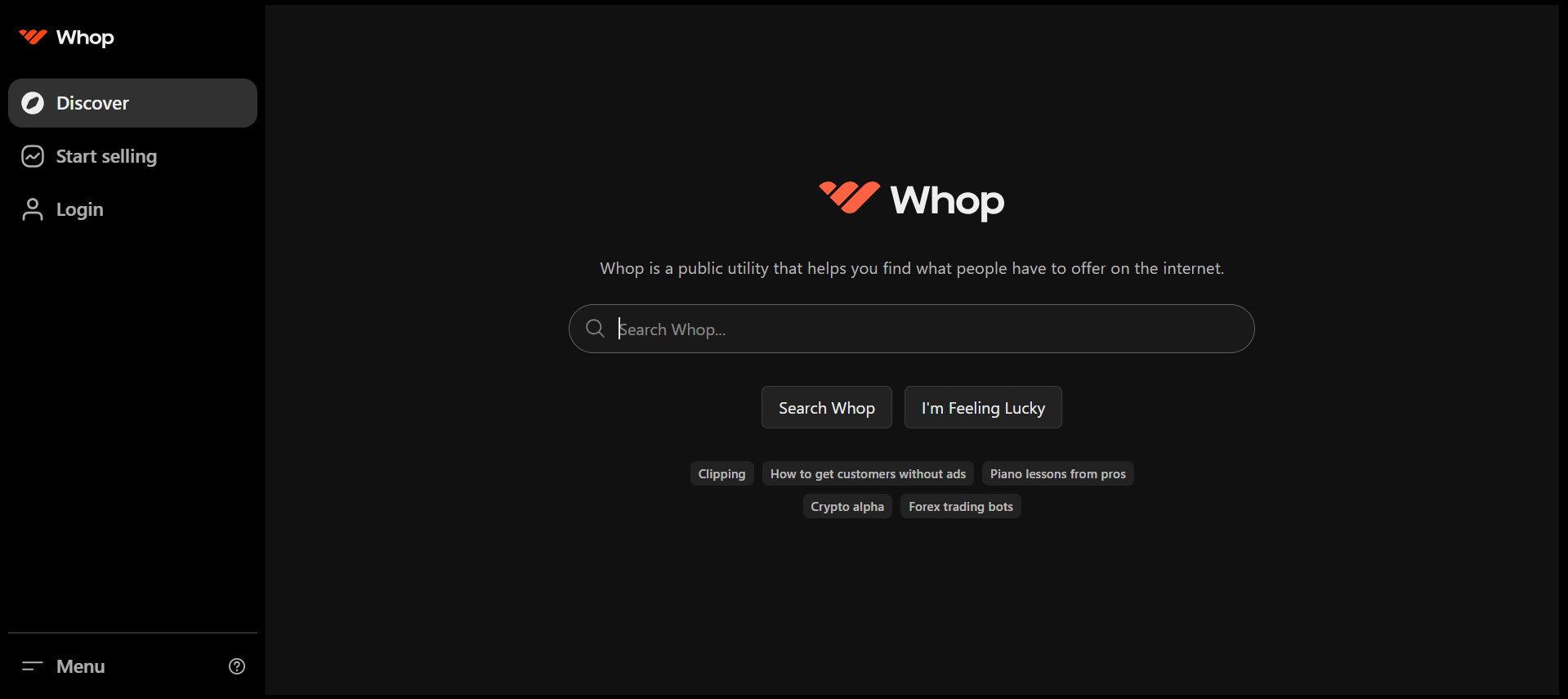The width and height of the screenshot is (1568, 699).
Task: Select the Forex trading bots chip
Action: click(960, 507)
